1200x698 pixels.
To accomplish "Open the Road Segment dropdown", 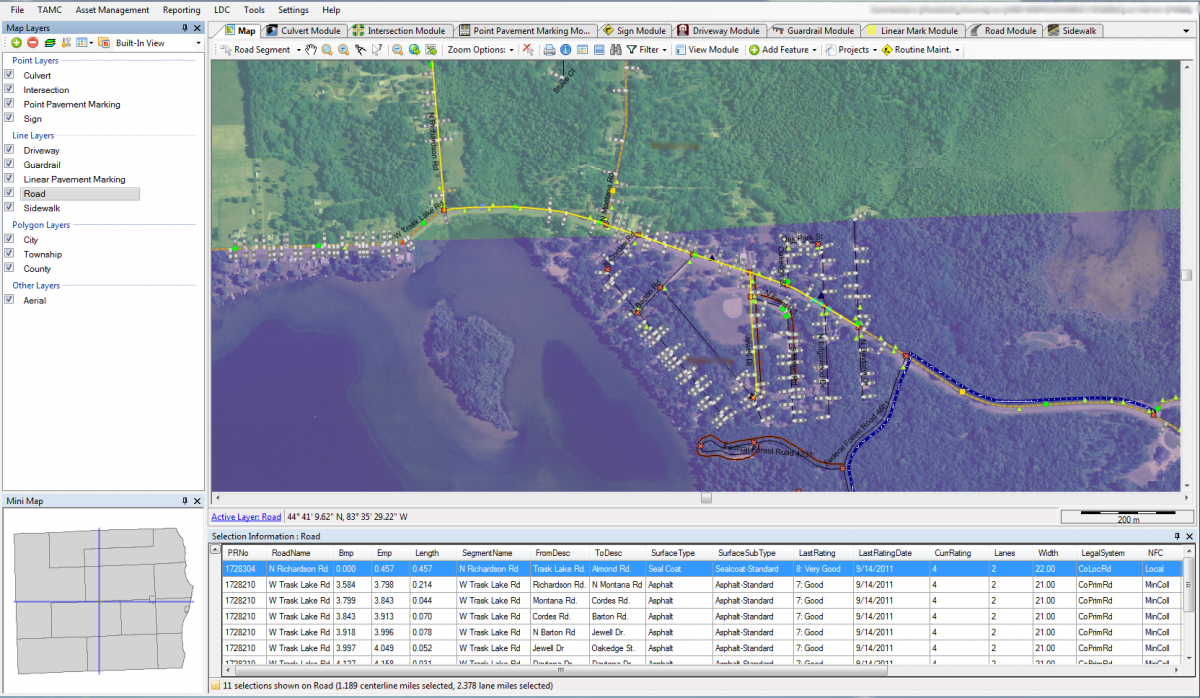I will coord(299,49).
